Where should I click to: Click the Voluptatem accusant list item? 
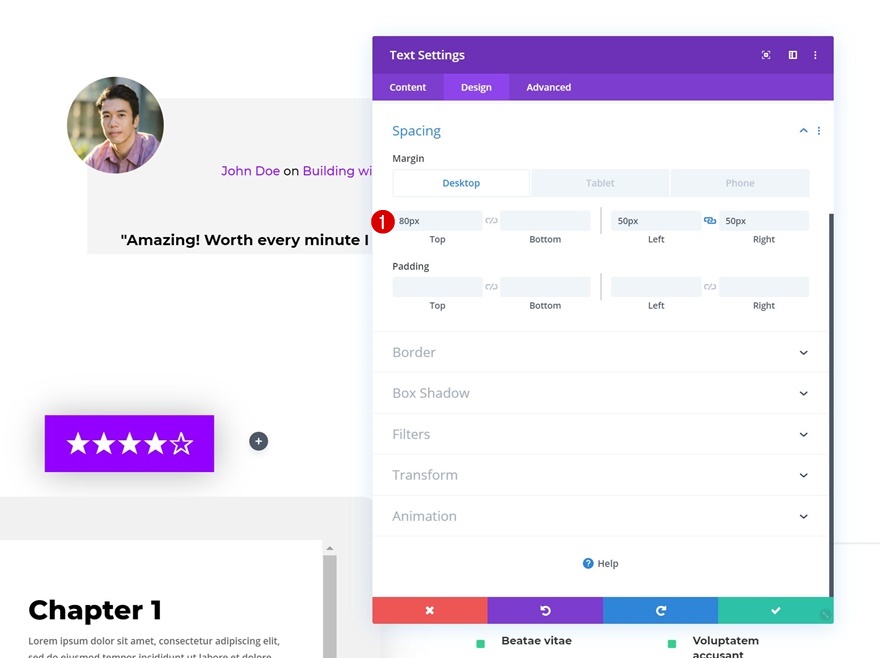click(725, 647)
